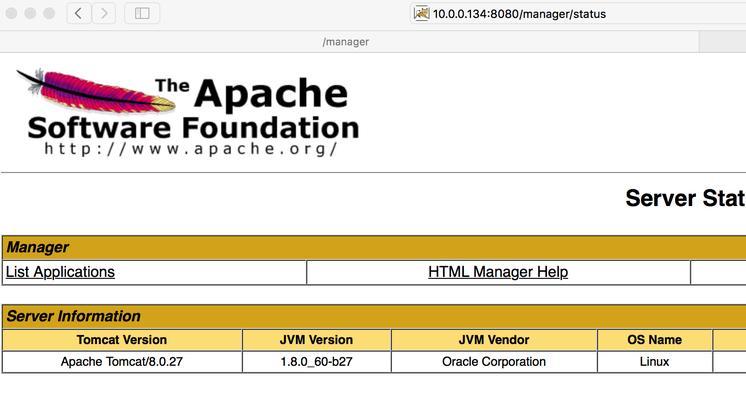
Task: Click the Server Status heading
Action: click(x=686, y=198)
